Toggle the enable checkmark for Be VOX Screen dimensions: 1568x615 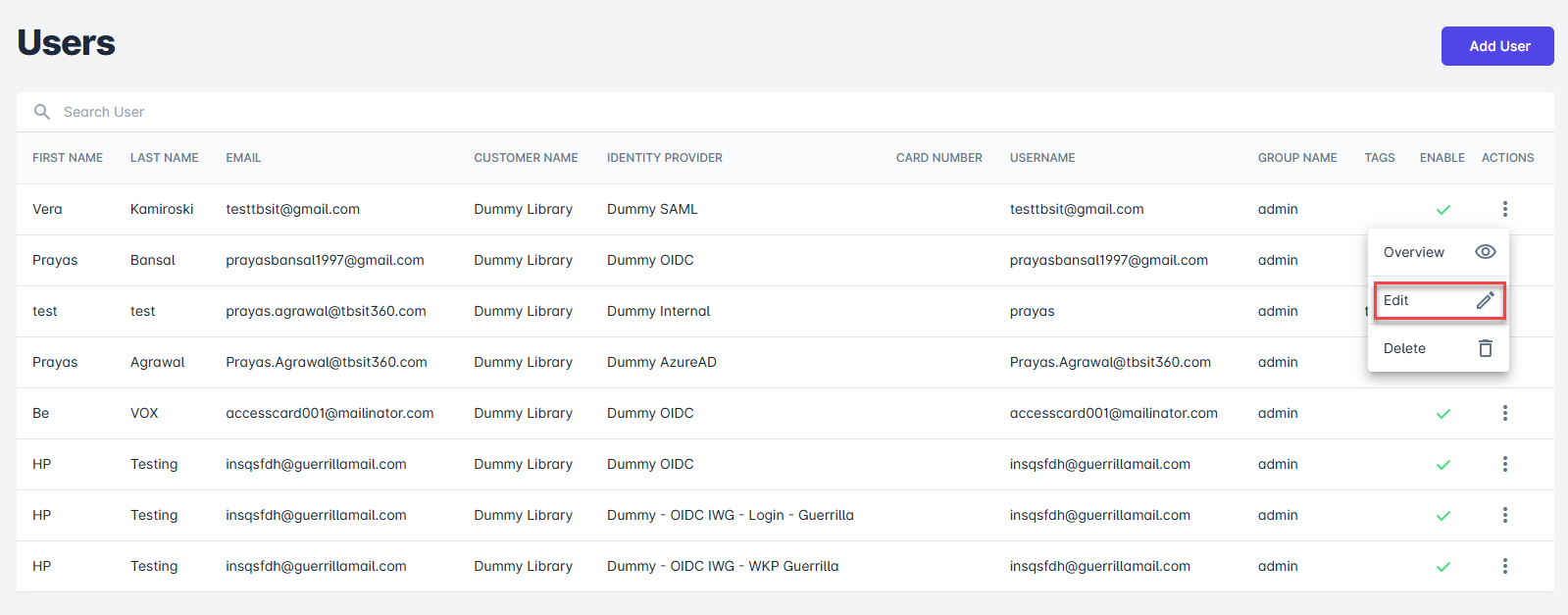[x=1442, y=414]
